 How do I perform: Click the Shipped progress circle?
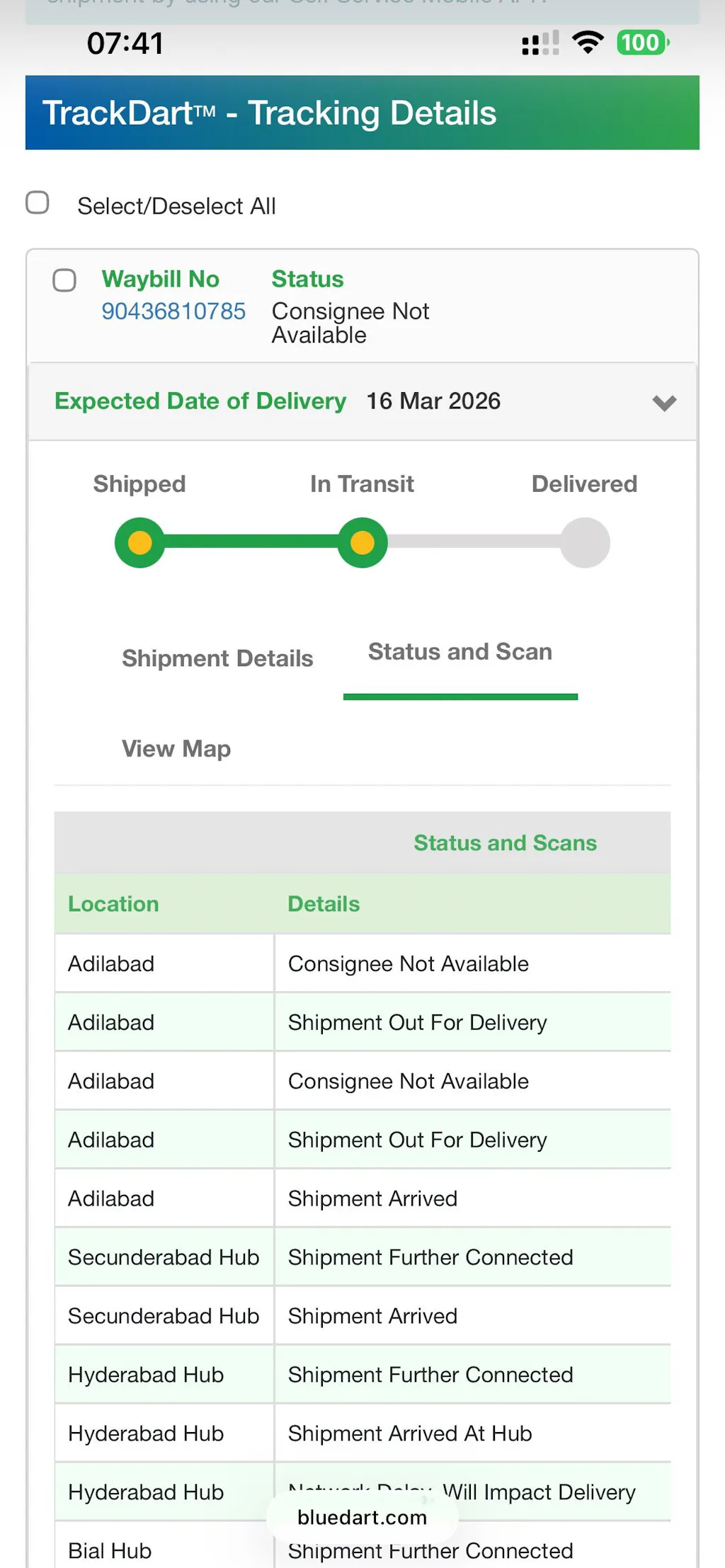(139, 543)
